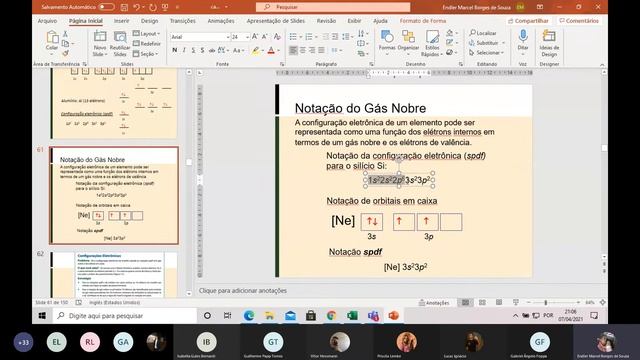Open the Apresentação de Slides tab
Image resolution: width=640 pixels, height=360 pixels.
pyautogui.click(x=276, y=21)
